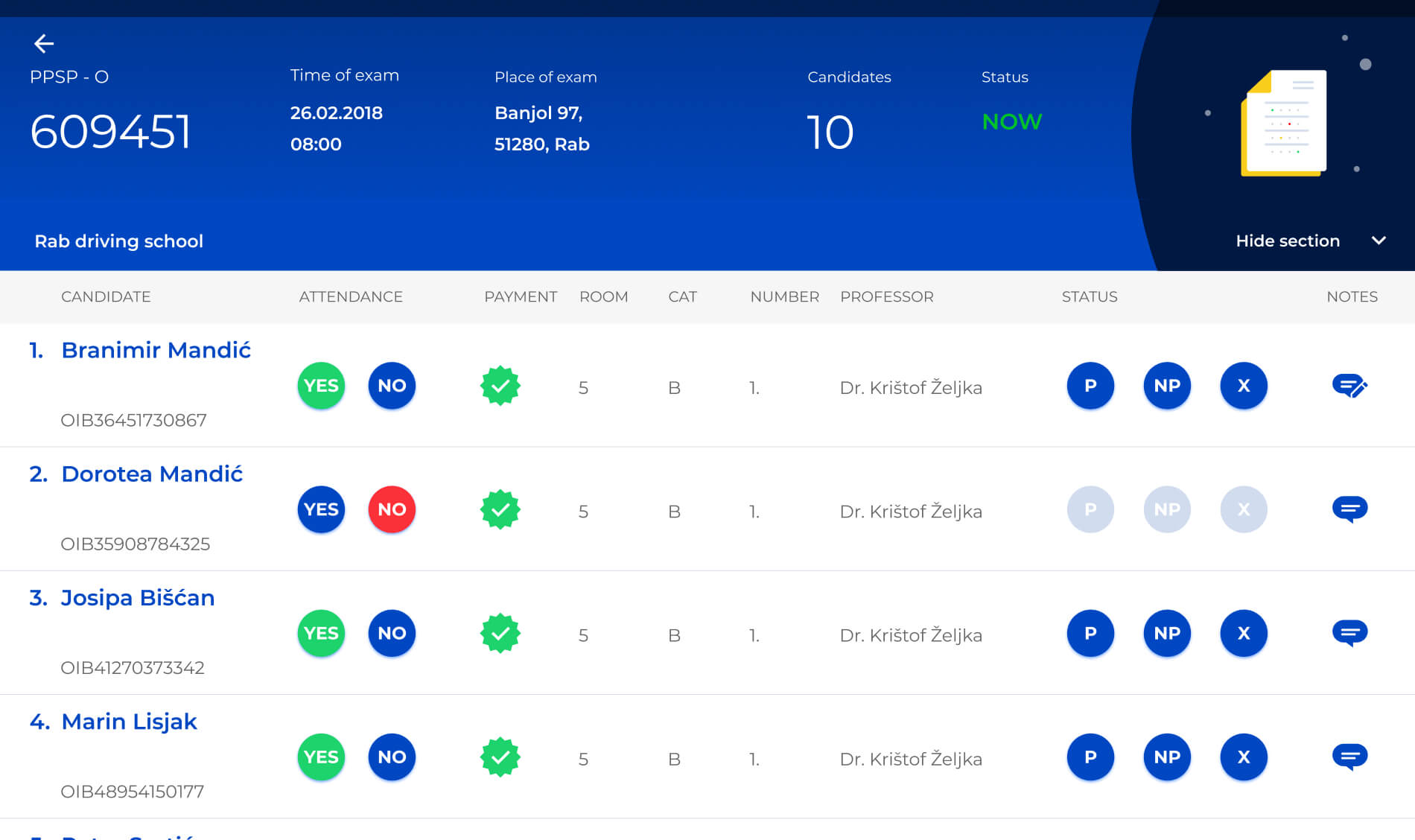Set Dorotea Mandić attendance to NO
Viewport: 1415px width, 840px height.
click(x=392, y=509)
